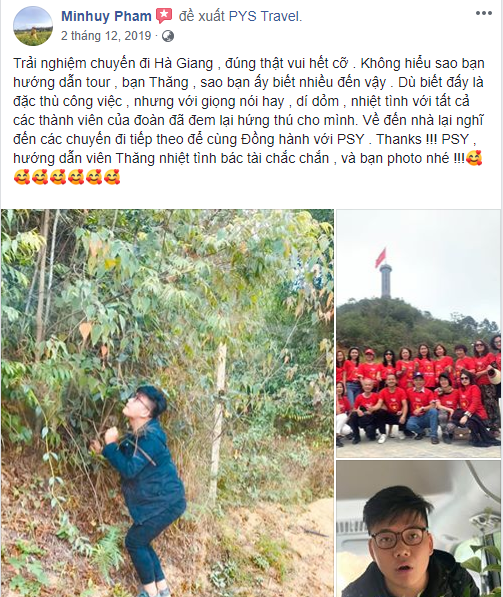Click the person's head in the large photo
This screenshot has width=503, height=597.
(146, 403)
